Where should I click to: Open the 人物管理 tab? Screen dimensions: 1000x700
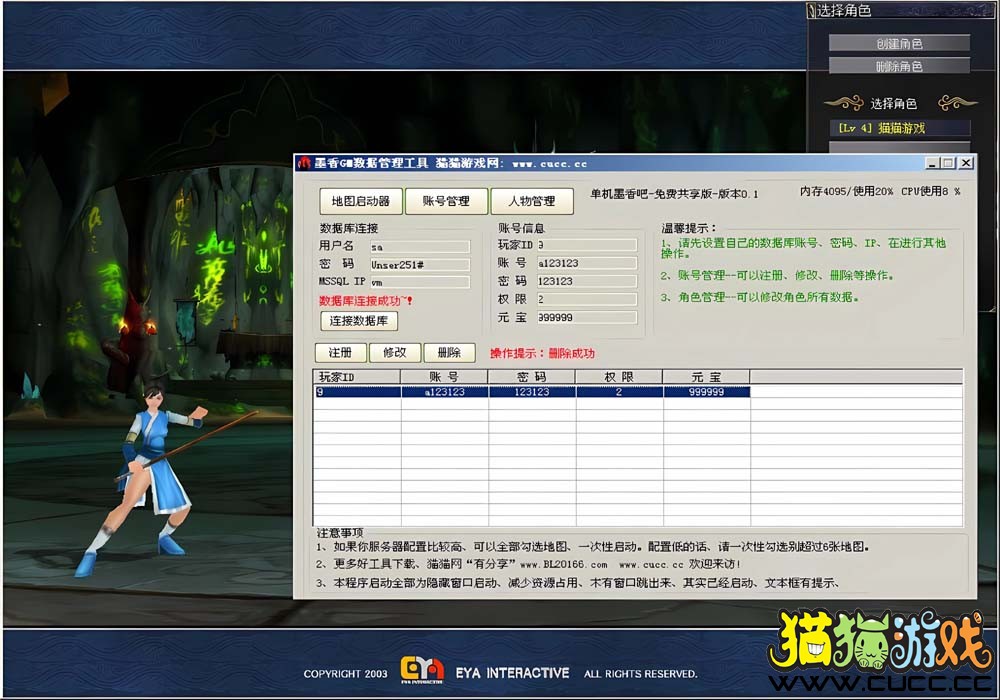click(x=532, y=201)
